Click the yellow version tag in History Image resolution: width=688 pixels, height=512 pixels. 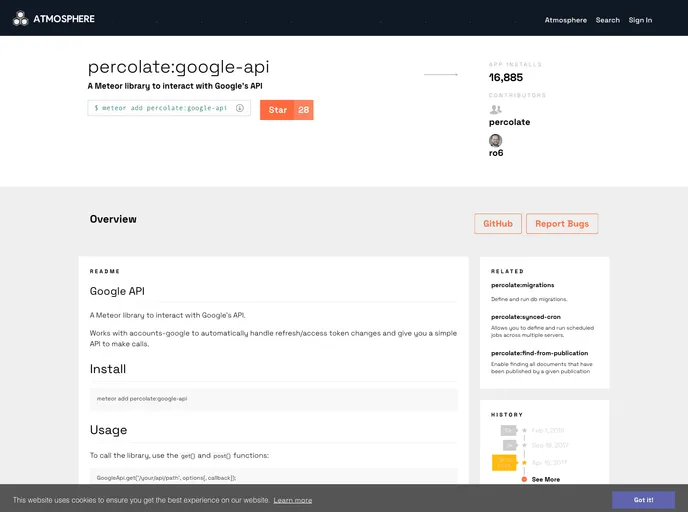tap(504, 462)
